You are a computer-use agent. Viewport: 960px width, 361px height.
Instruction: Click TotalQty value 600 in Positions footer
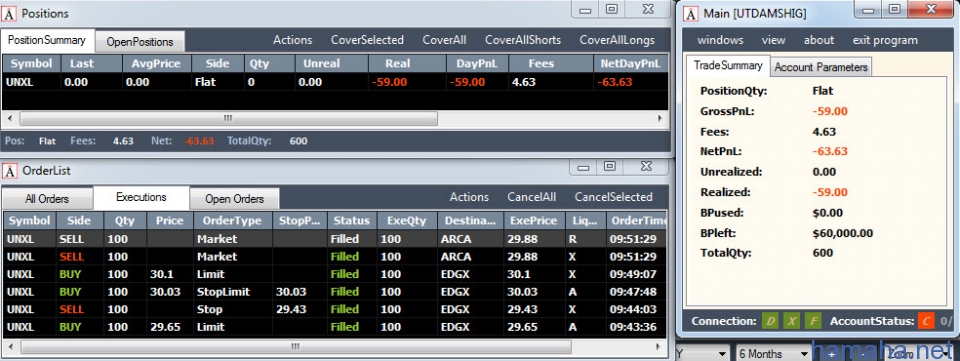tap(298, 141)
